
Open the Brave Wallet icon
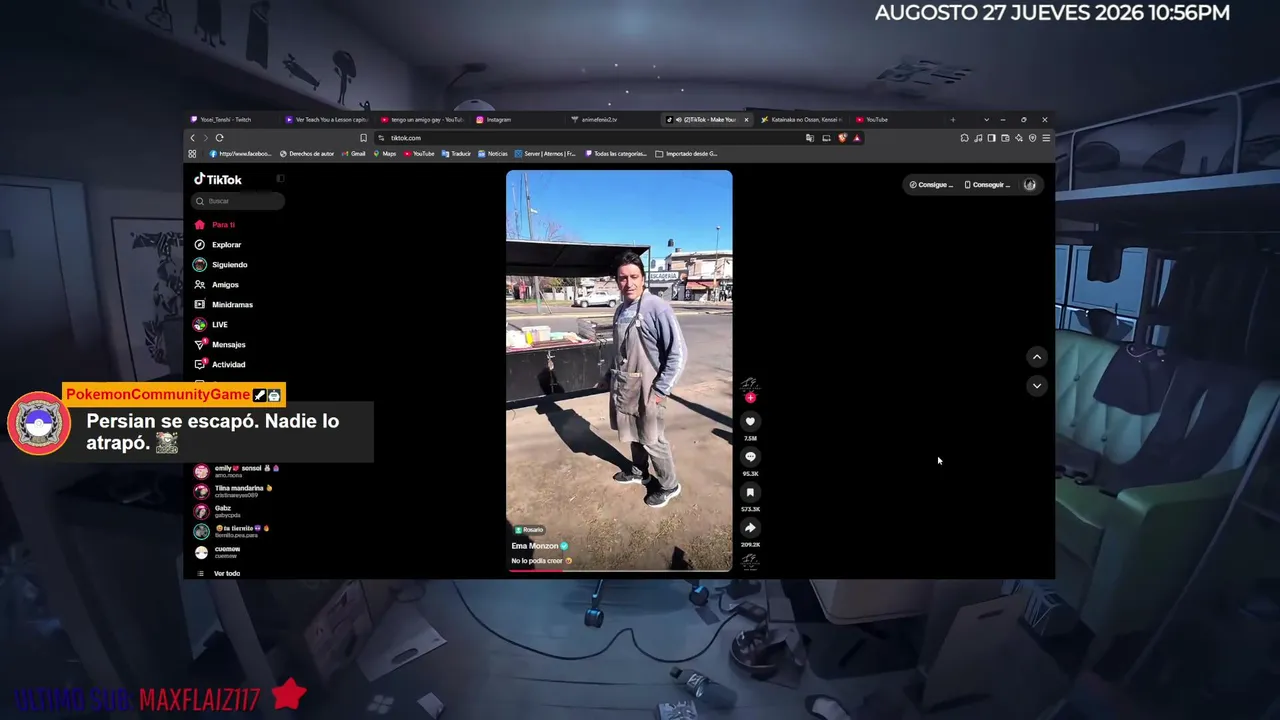pyautogui.click(x=1005, y=138)
